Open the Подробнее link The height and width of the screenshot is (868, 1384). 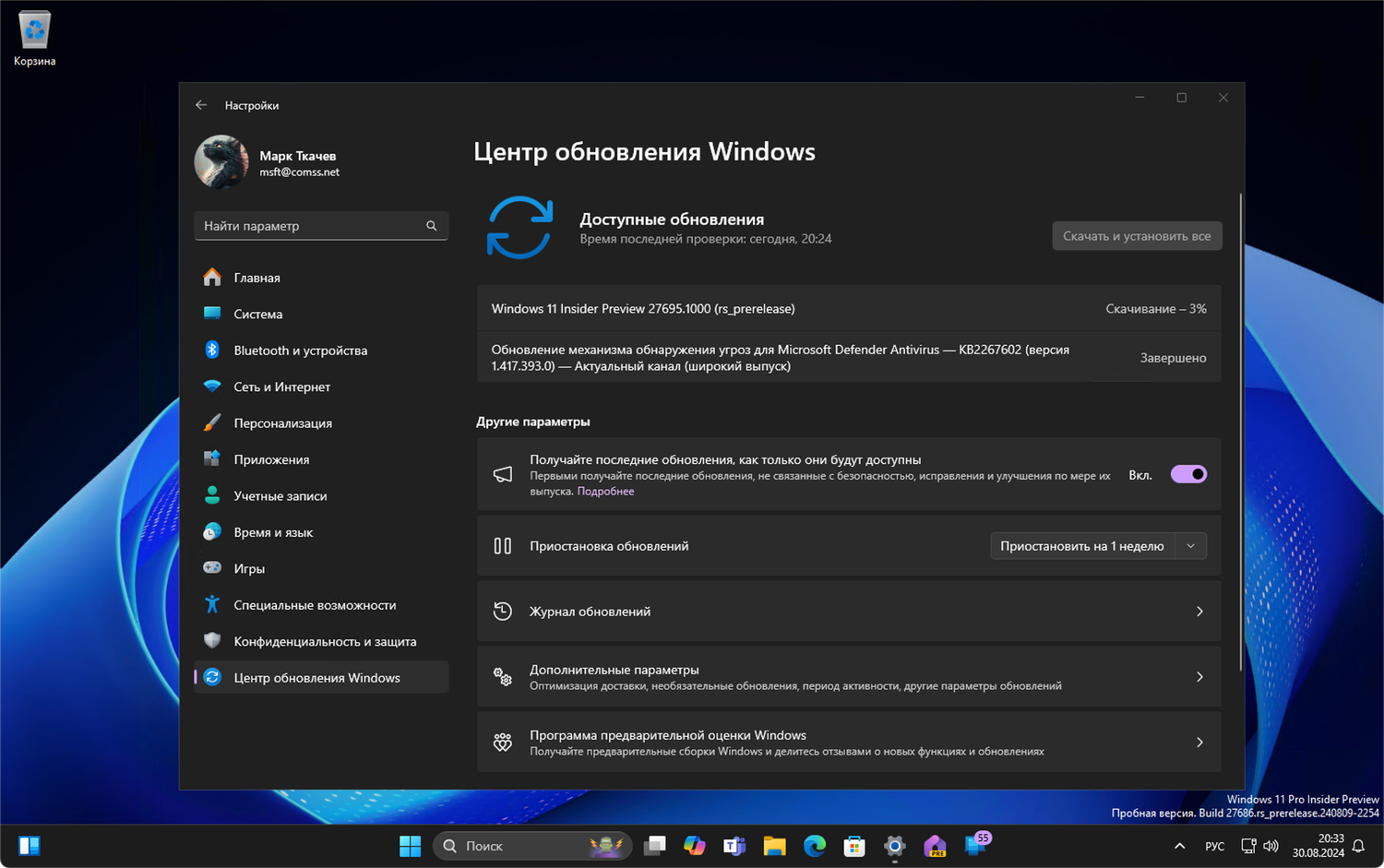point(605,491)
